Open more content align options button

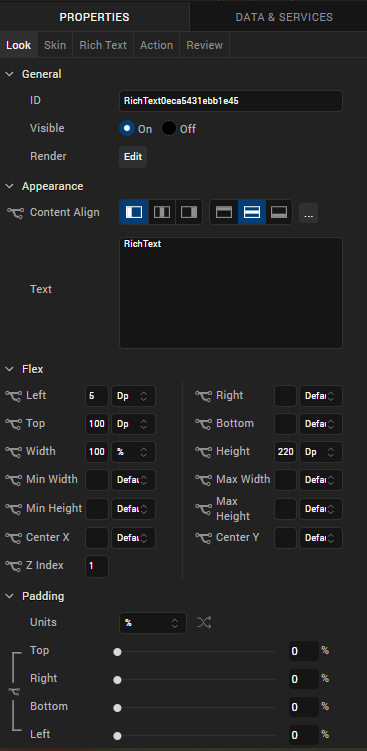tap(309, 213)
